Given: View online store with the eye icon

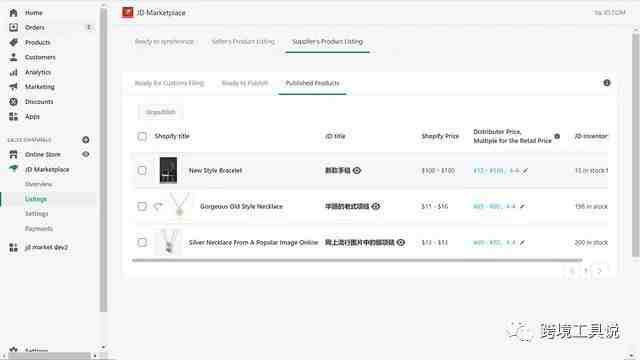Looking at the screenshot, I should point(86,154).
